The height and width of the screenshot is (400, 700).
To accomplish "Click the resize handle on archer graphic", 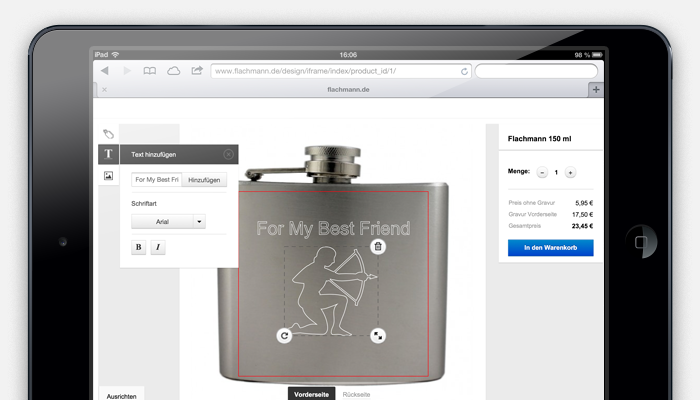I will click(378, 336).
